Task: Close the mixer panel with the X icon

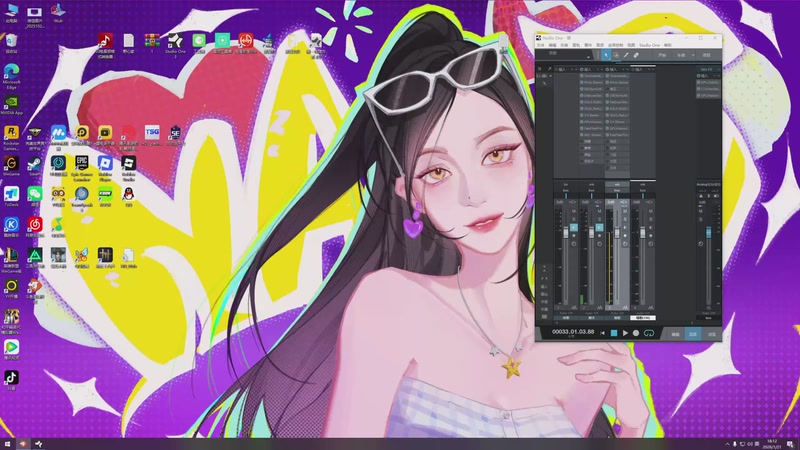Action: coord(539,68)
